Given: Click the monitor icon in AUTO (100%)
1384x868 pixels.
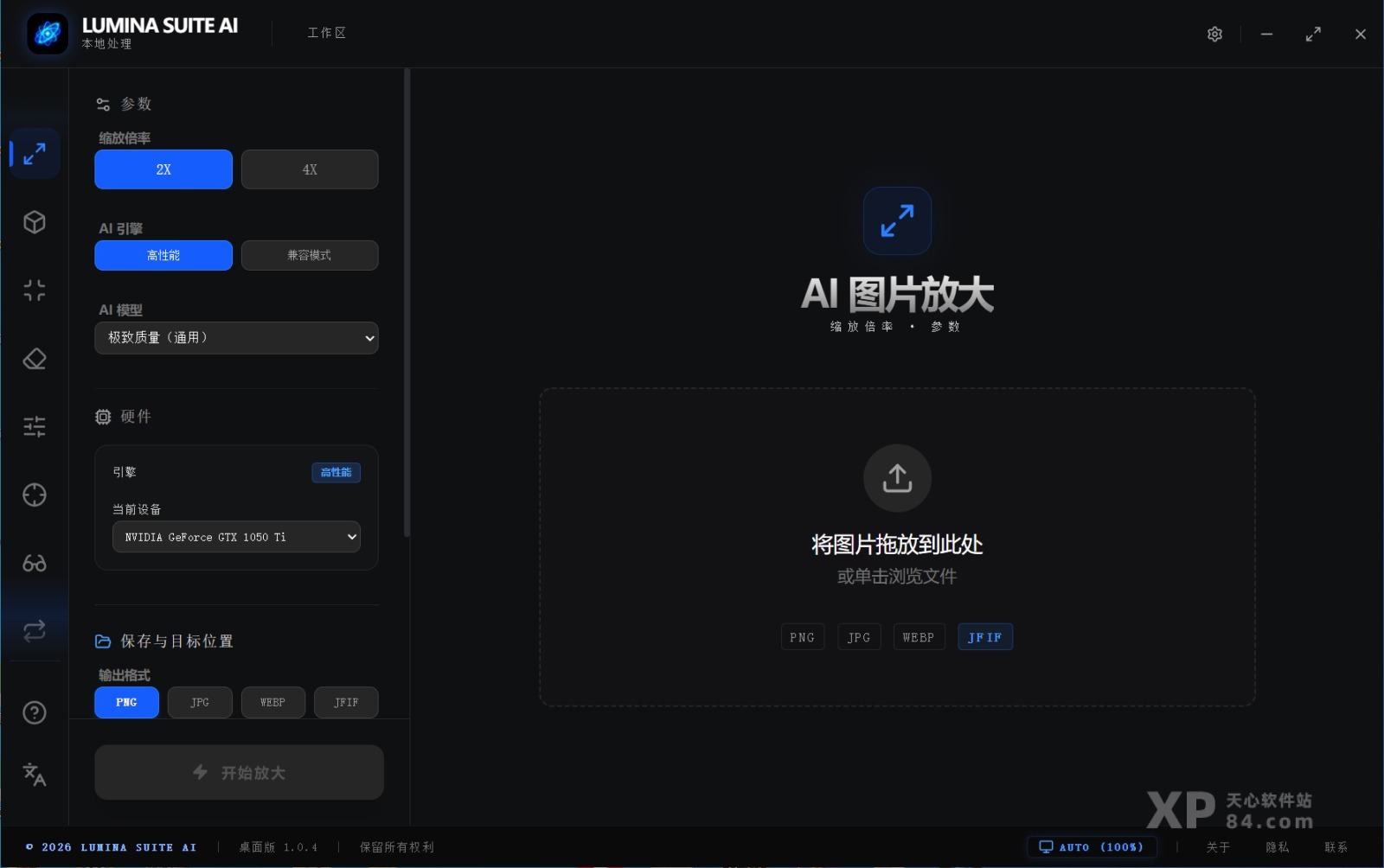Looking at the screenshot, I should pos(1046,847).
